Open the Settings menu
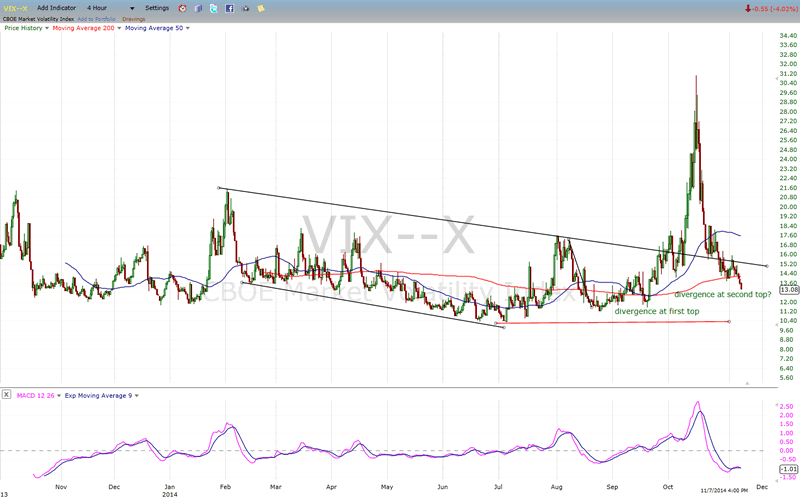Image resolution: width=800 pixels, height=498 pixels. [x=157, y=8]
